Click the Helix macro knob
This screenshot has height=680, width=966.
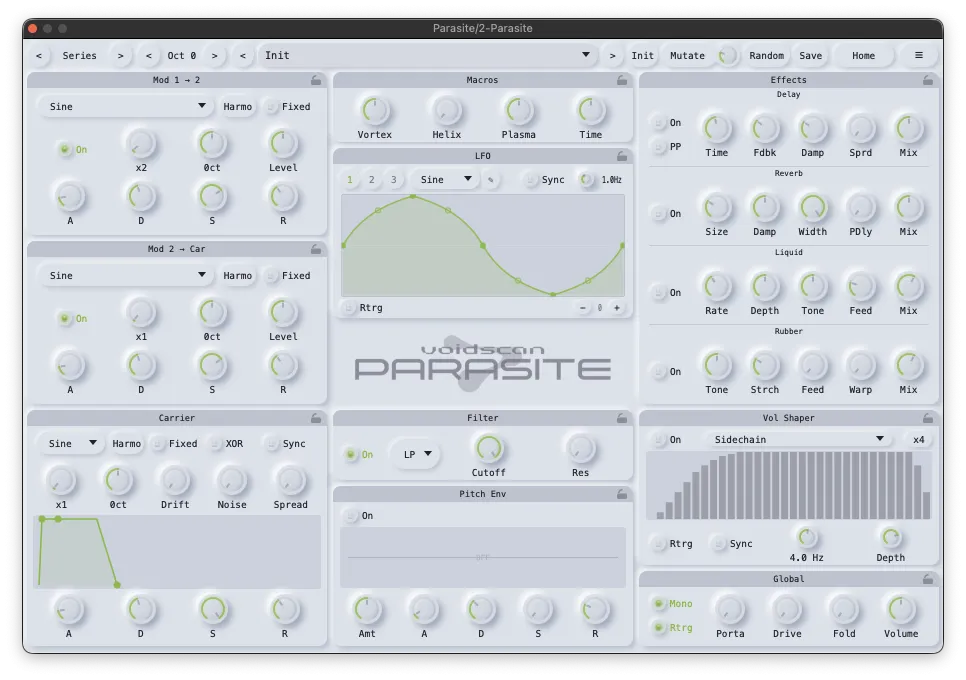[x=447, y=111]
